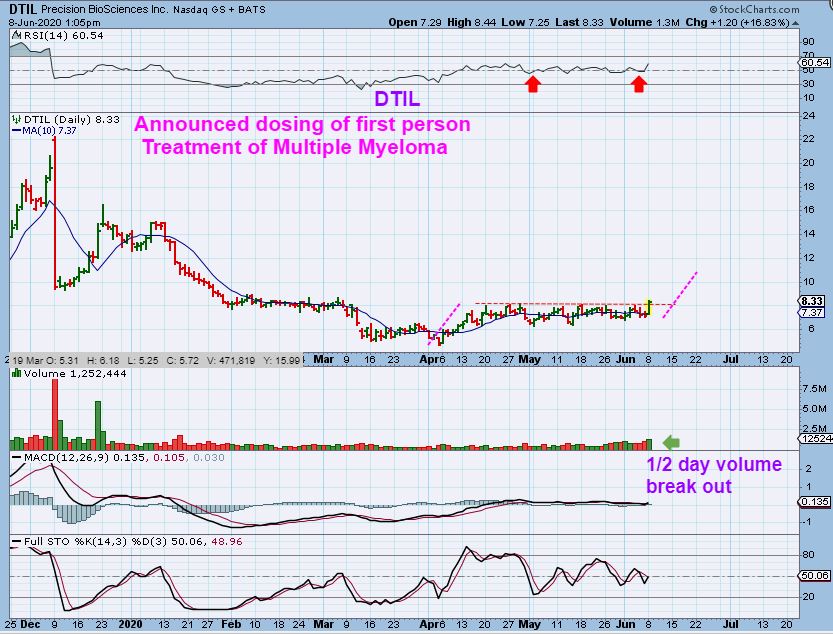The height and width of the screenshot is (634, 833).
Task: Click the MA(10) 7.37 moving average label
Action: tap(49, 131)
